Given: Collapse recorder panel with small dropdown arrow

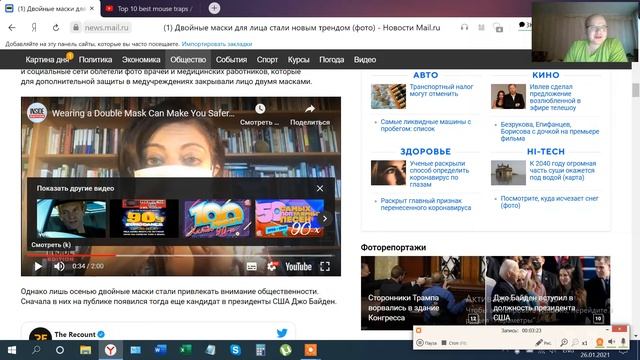Looking at the screenshot, I should tap(607, 329).
